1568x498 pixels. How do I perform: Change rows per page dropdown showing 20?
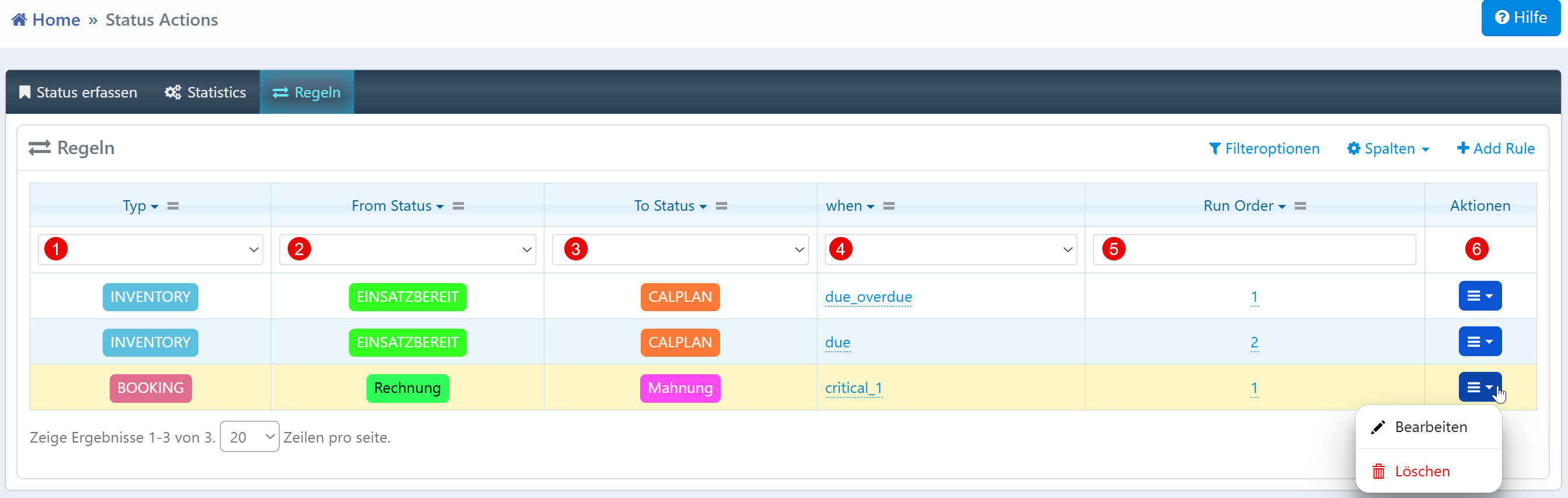pyautogui.click(x=250, y=437)
